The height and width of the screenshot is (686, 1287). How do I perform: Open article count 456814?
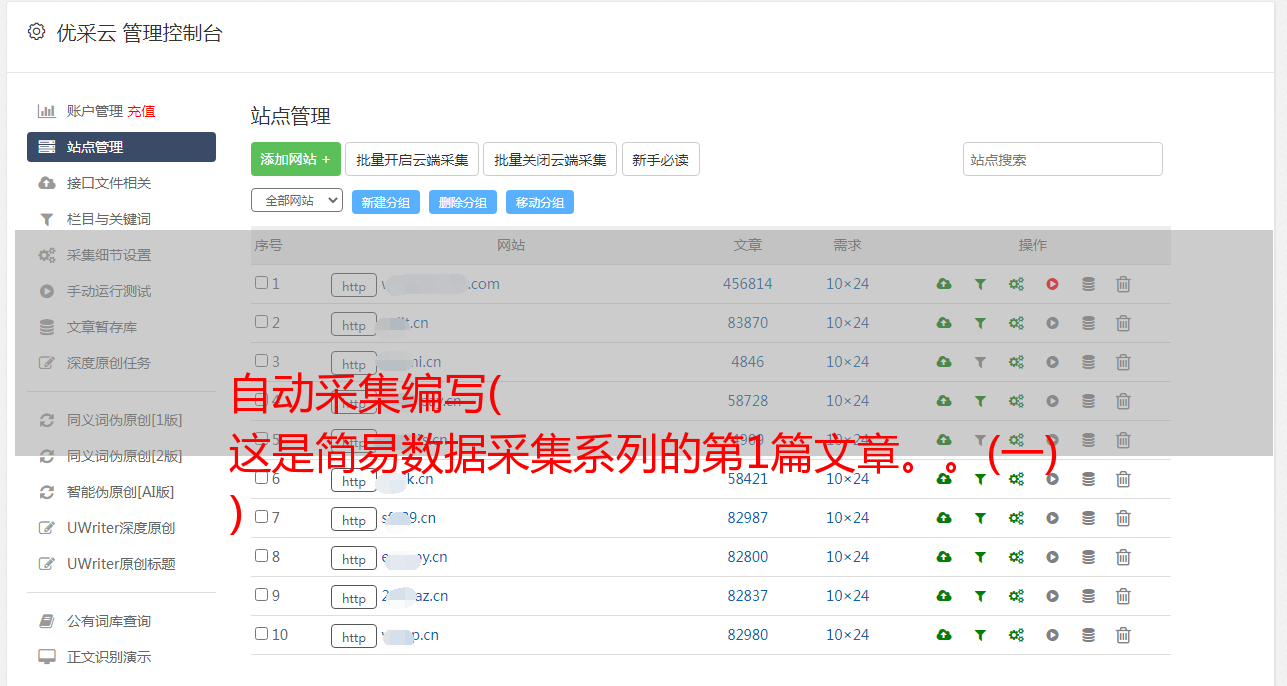(748, 284)
